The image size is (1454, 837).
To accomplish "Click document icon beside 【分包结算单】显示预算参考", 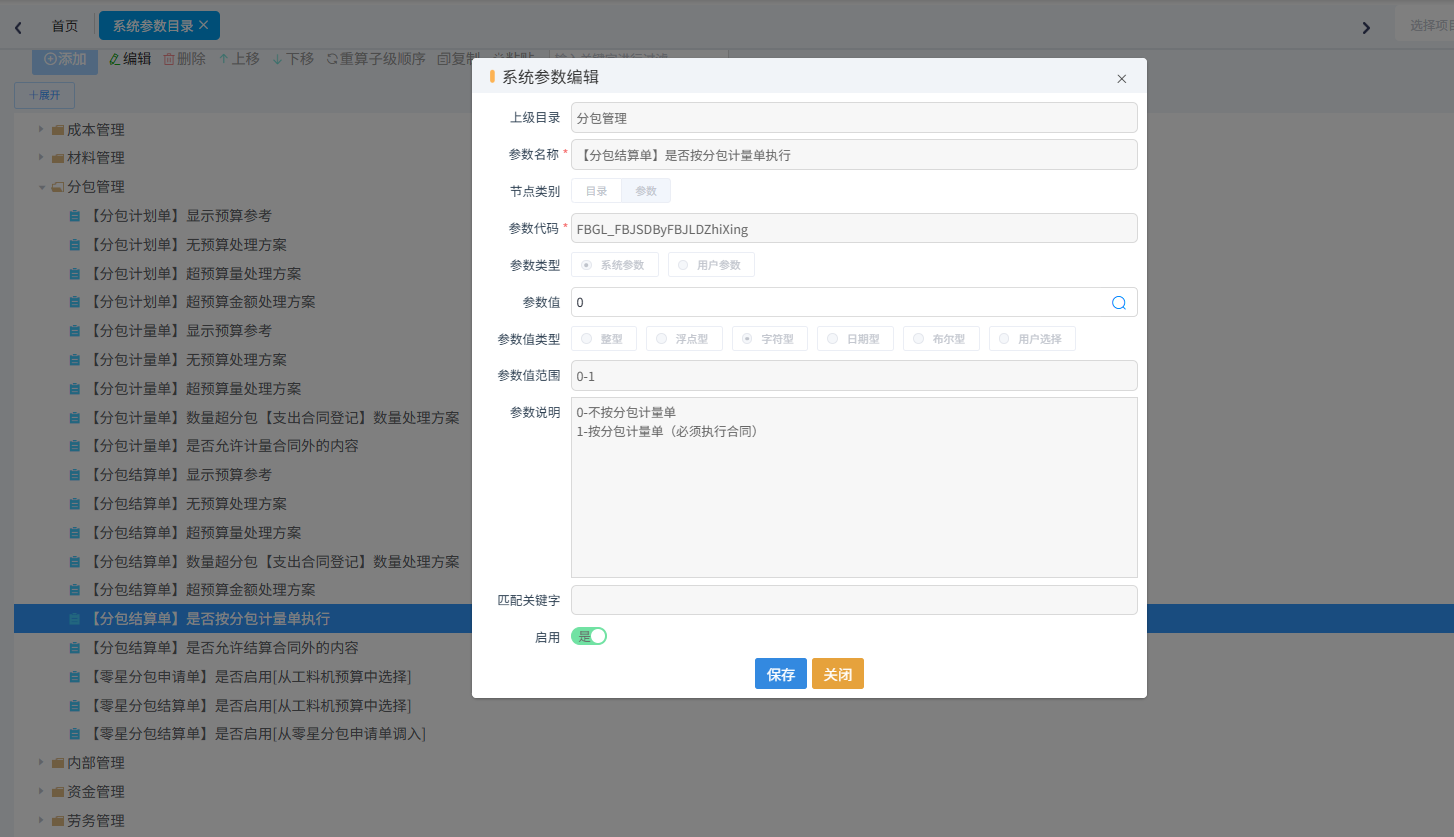I will click(x=75, y=475).
